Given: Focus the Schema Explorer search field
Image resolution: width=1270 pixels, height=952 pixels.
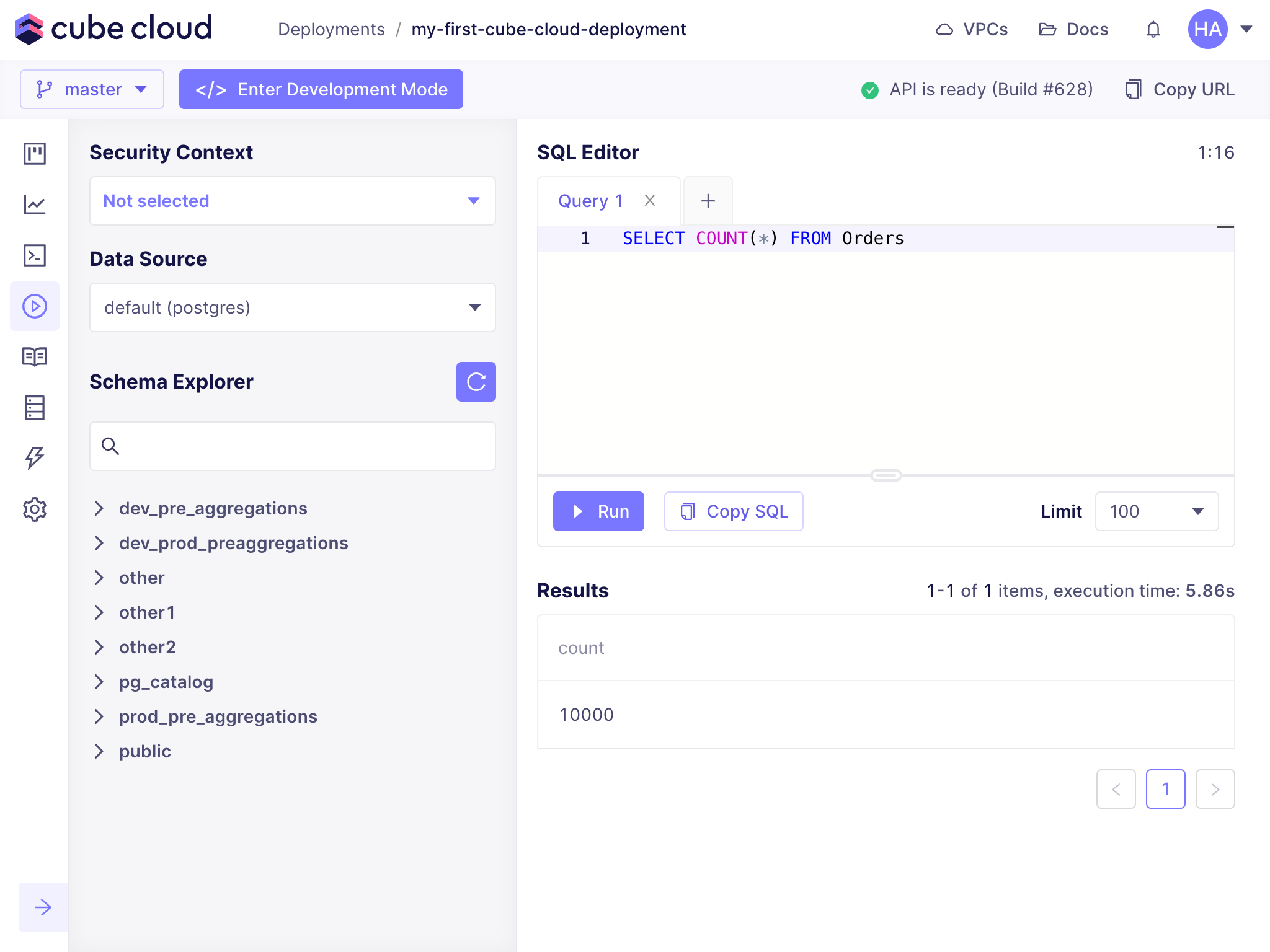Looking at the screenshot, I should [x=304, y=446].
